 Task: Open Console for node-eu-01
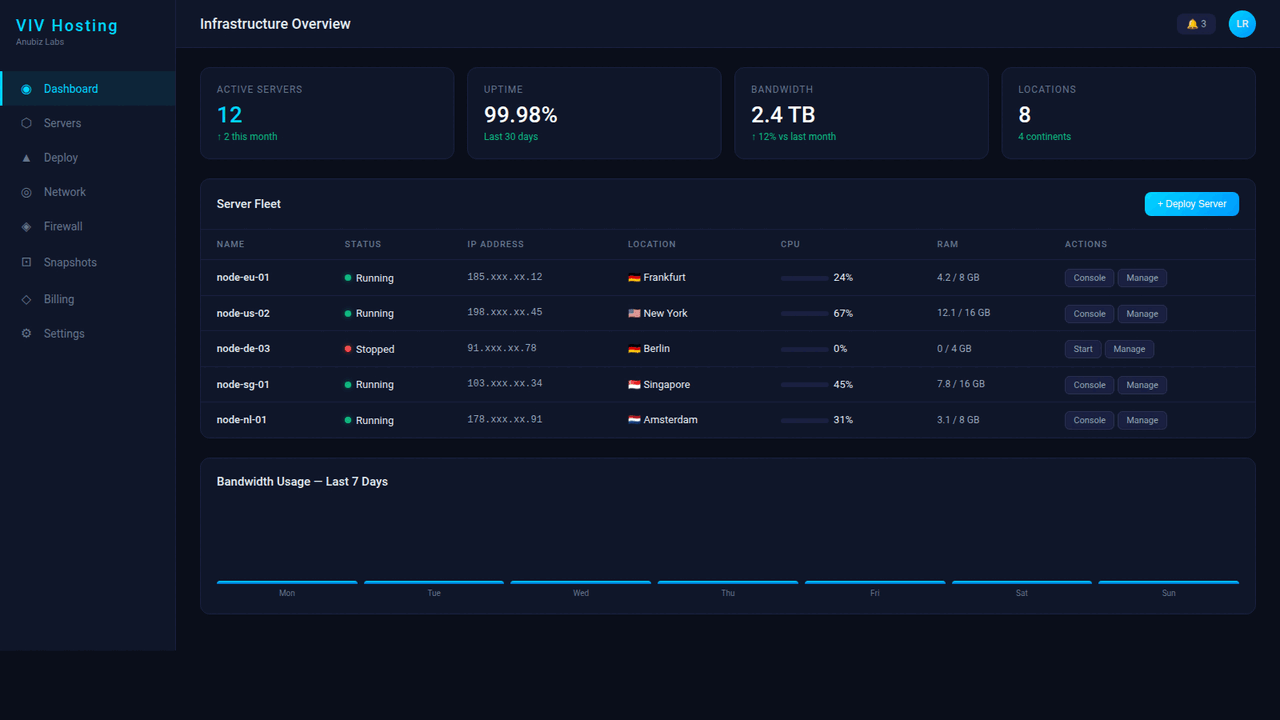pyautogui.click(x=1089, y=277)
